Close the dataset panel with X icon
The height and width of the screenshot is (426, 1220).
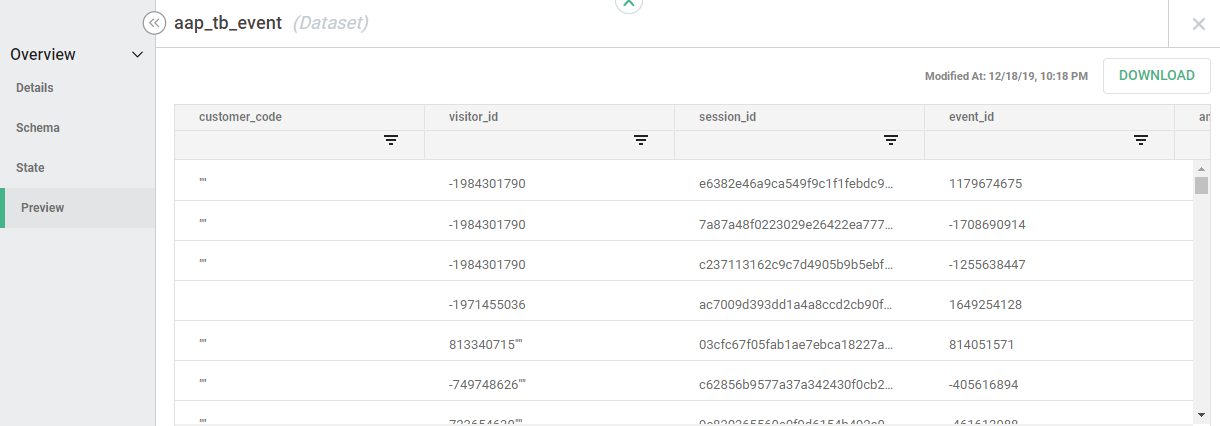[x=1198, y=24]
